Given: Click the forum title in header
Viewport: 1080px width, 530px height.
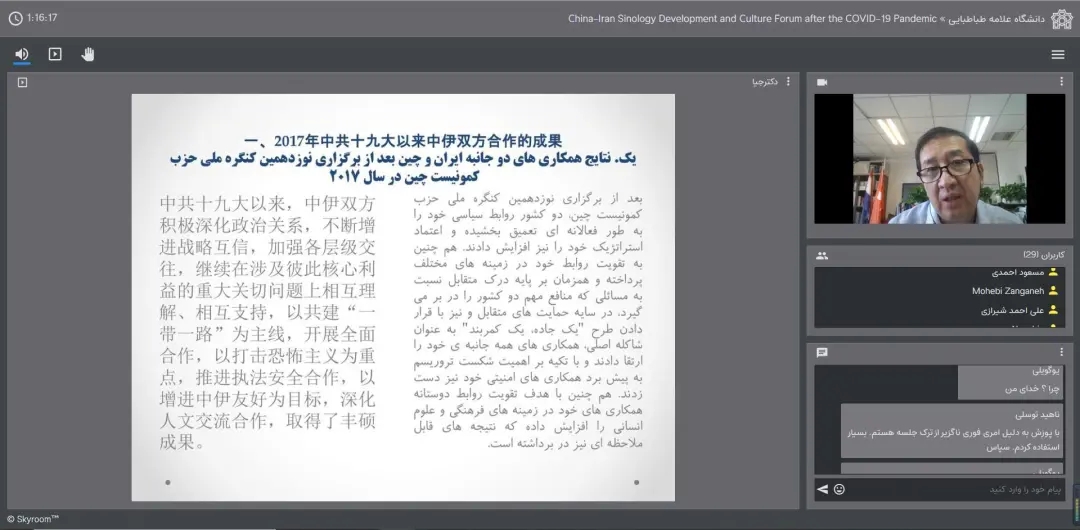Looking at the screenshot, I should [x=750, y=18].
